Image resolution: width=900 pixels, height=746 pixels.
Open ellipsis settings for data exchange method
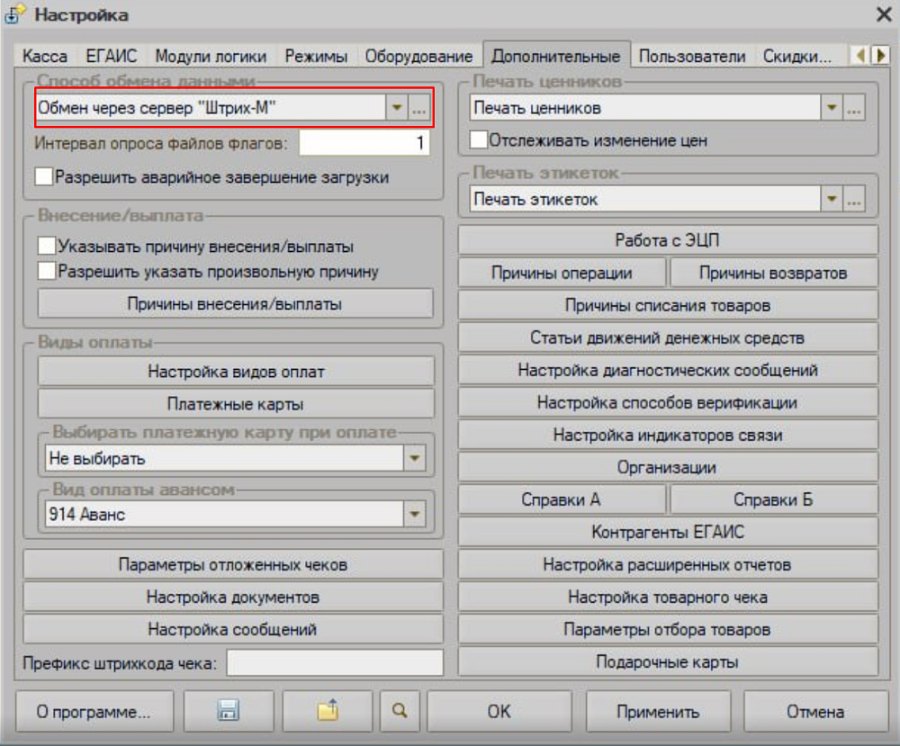click(419, 107)
